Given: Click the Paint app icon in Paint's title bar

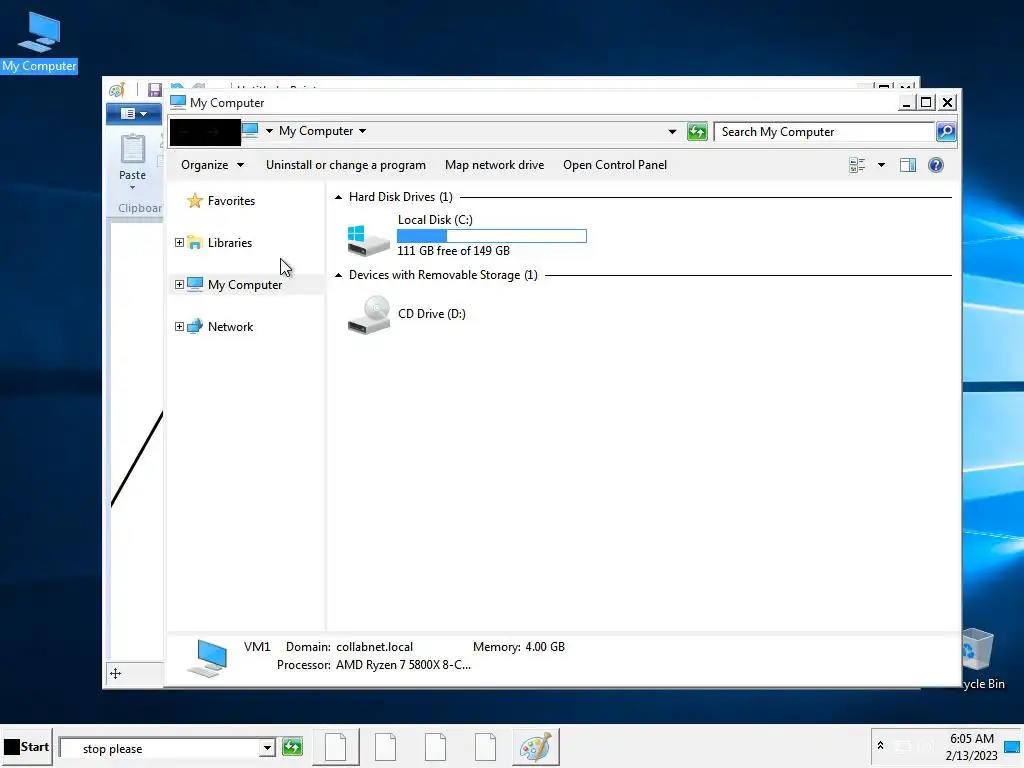Looking at the screenshot, I should [x=117, y=90].
